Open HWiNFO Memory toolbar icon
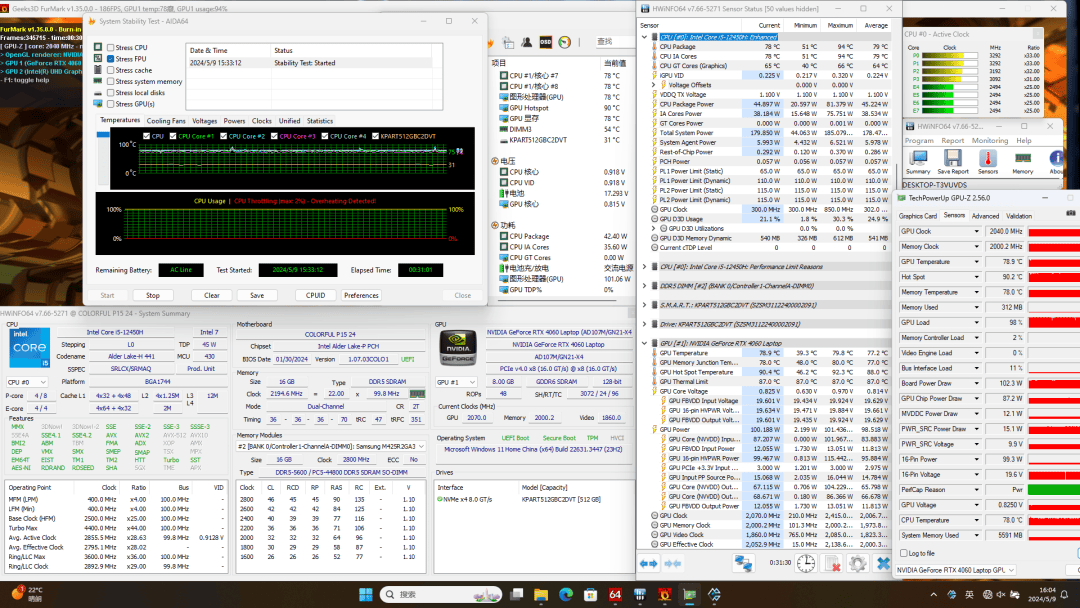 tap(1022, 163)
